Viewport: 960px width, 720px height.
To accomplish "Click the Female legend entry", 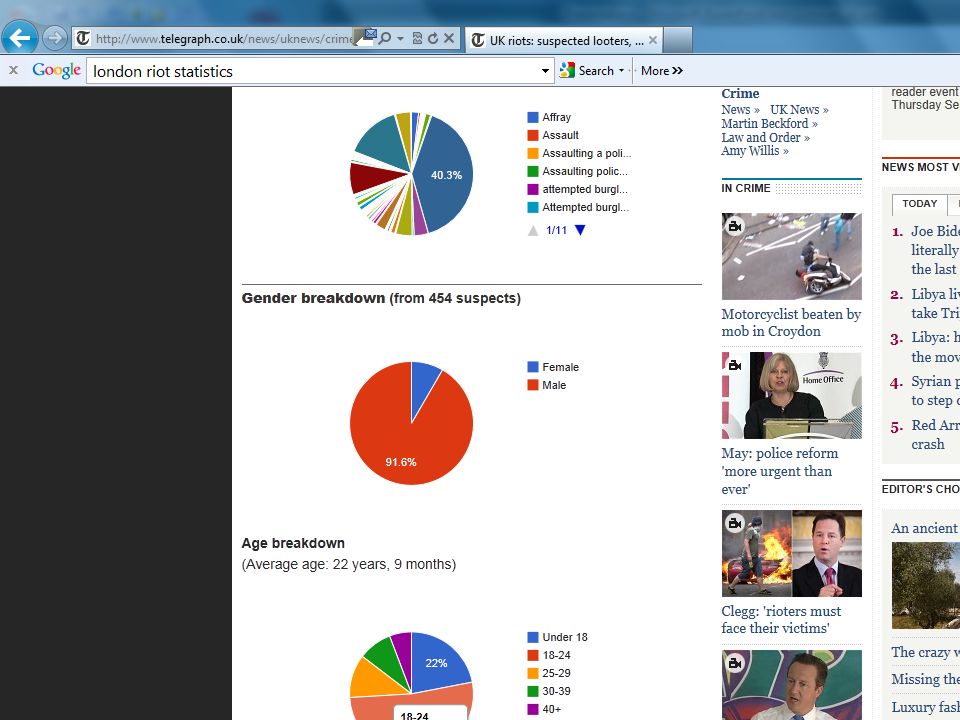I will pos(553,367).
